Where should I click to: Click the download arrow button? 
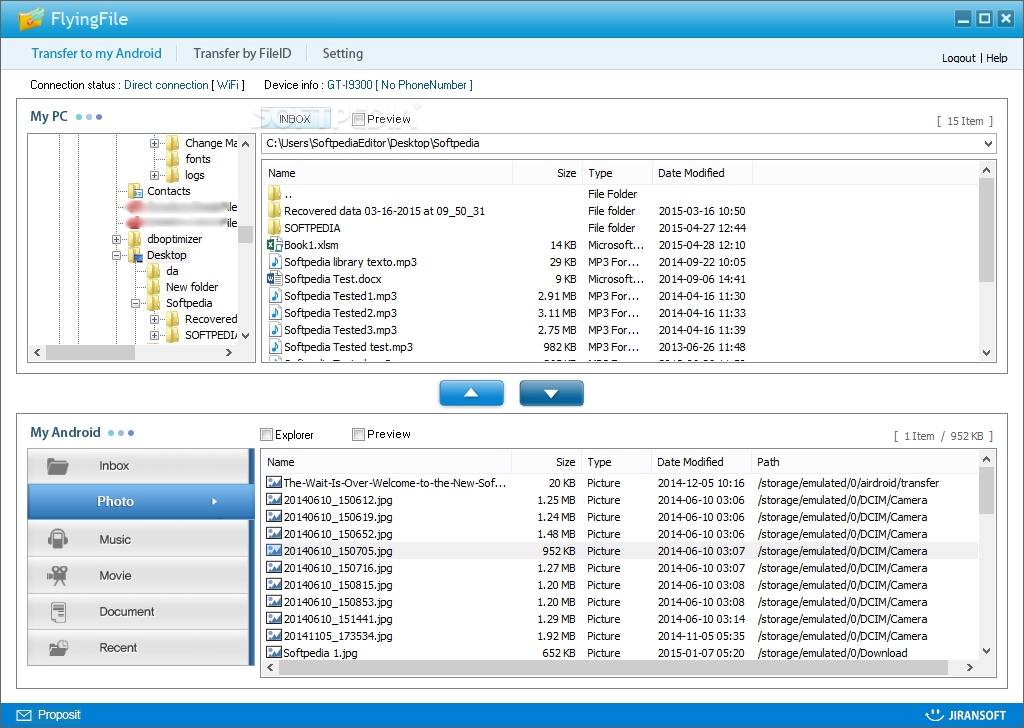point(551,393)
